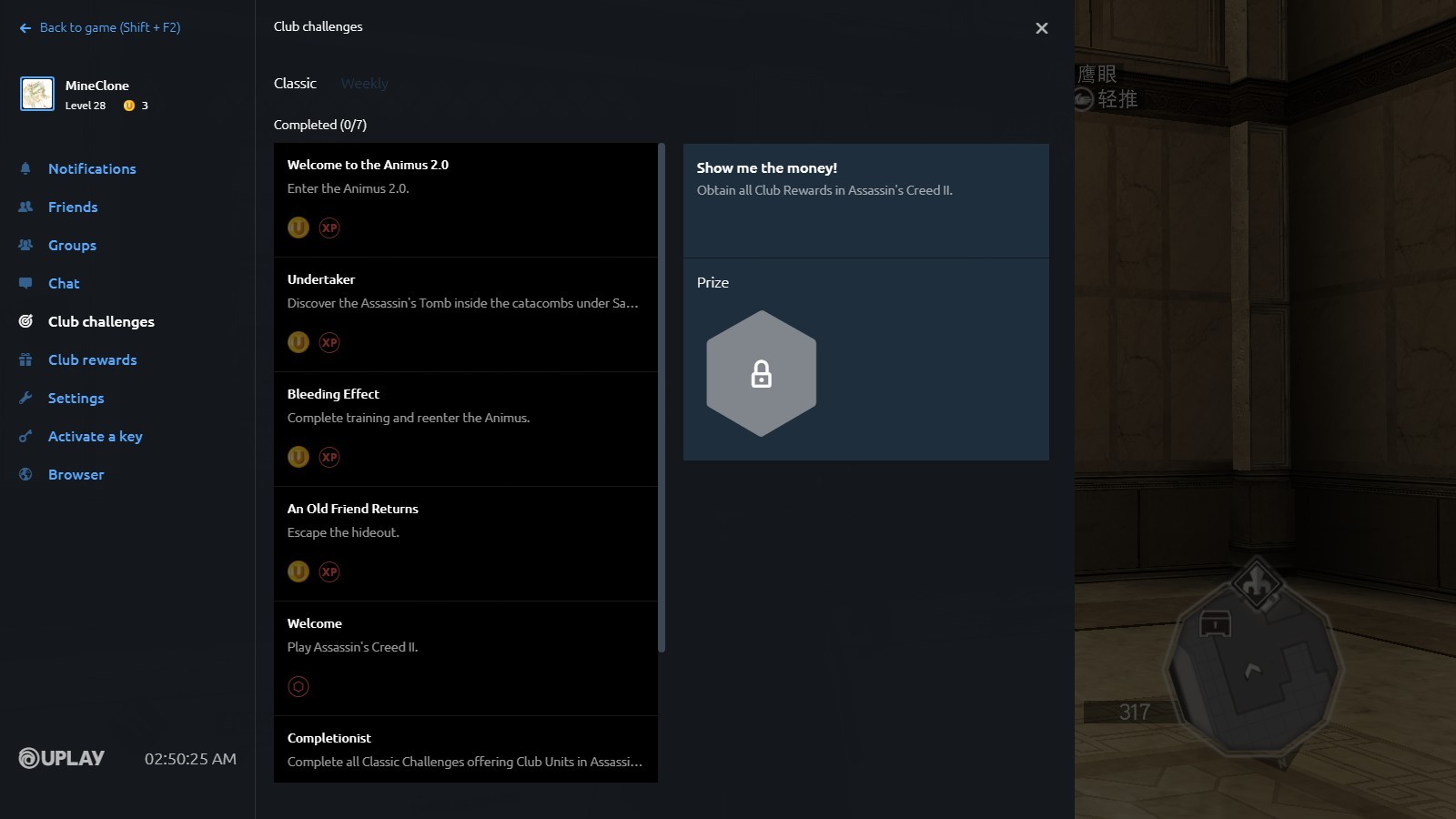
Task: Click the Activate a key icon
Action: pos(25,436)
